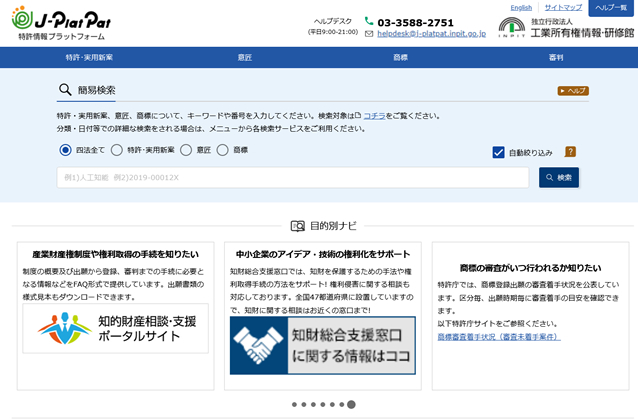The image size is (638, 420).
Task: Open the 知的財産相談・支援ポータルサイト banner
Action: coord(116,328)
